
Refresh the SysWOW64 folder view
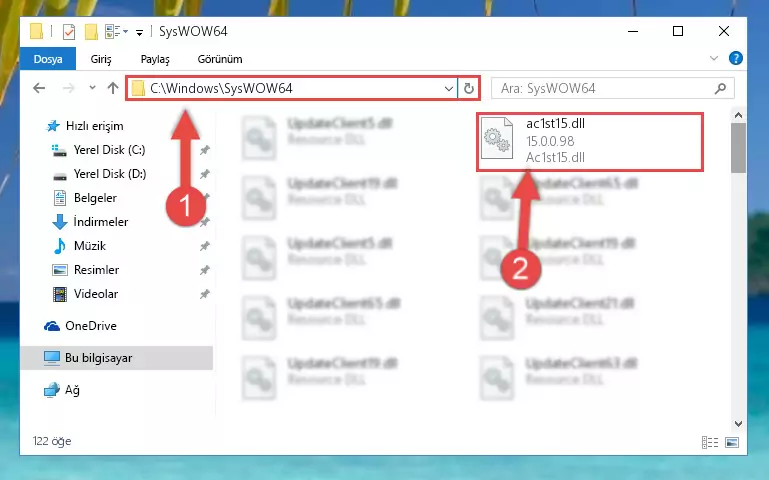coord(469,88)
